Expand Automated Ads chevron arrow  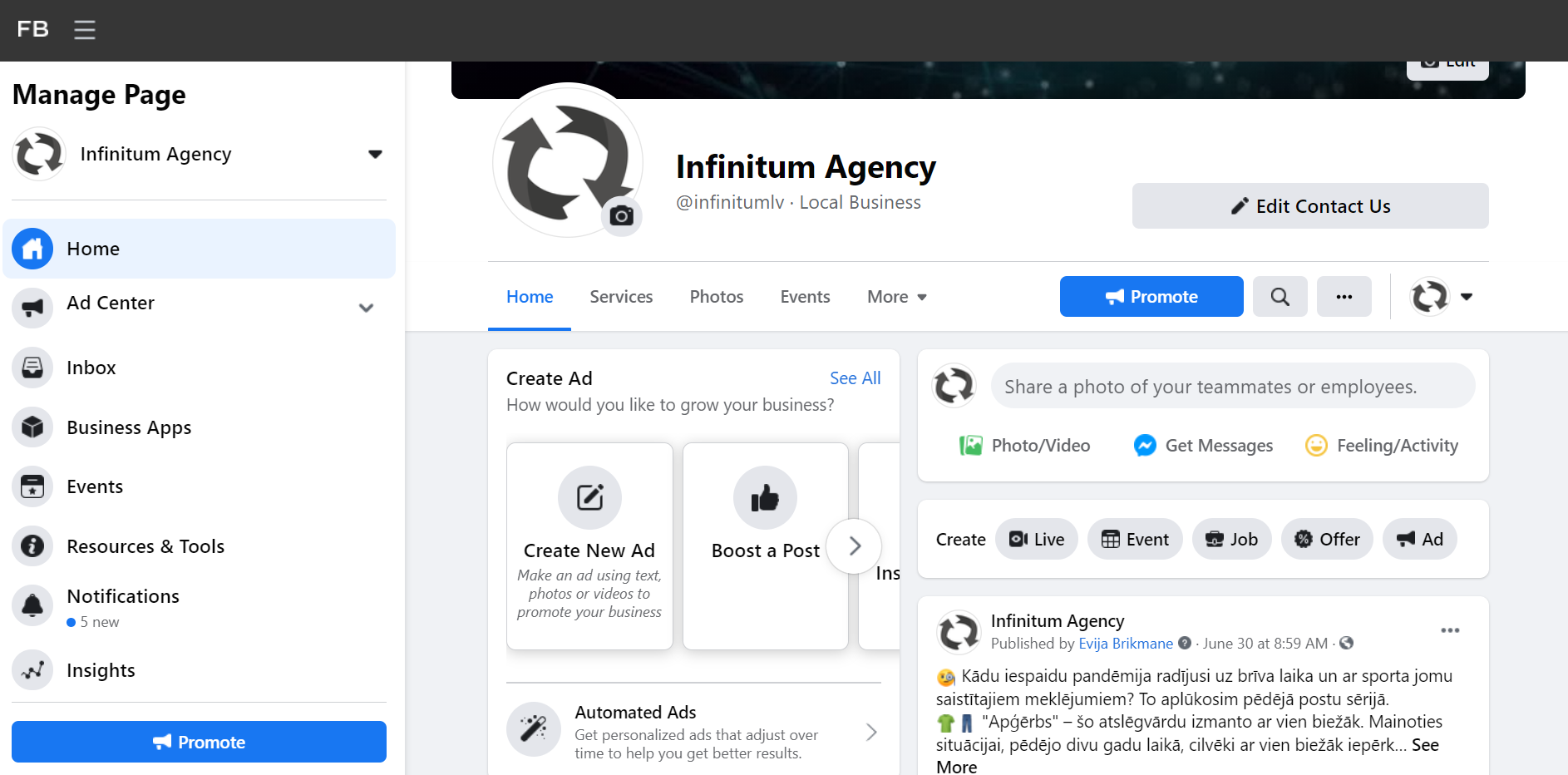pos(871,732)
